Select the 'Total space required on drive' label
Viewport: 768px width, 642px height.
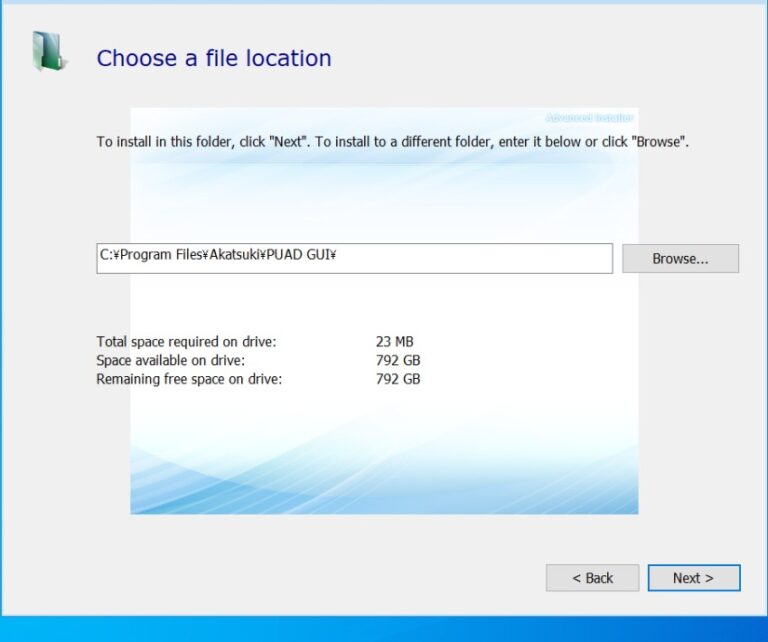[186, 342]
